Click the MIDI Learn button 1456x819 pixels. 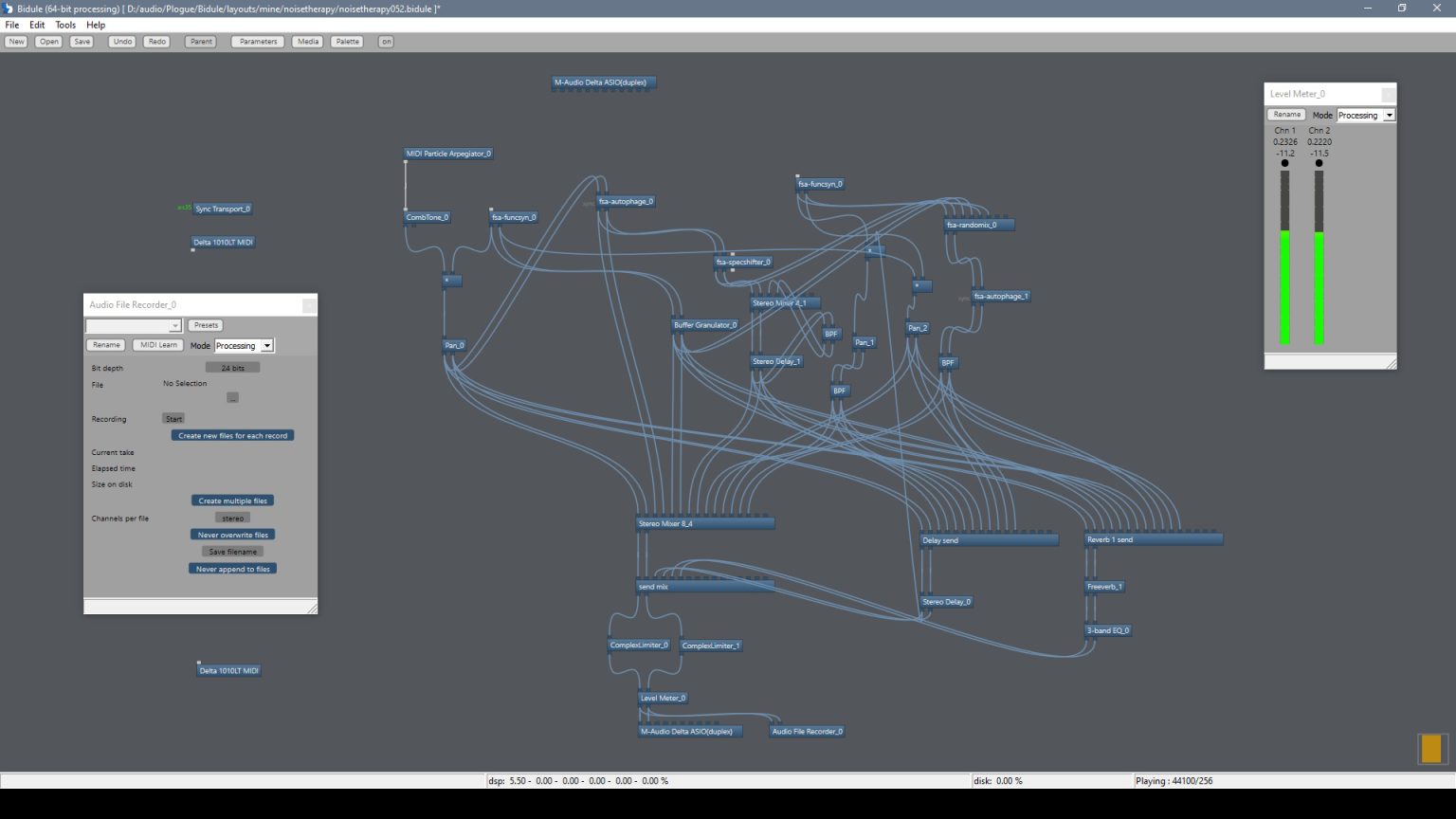click(x=158, y=345)
